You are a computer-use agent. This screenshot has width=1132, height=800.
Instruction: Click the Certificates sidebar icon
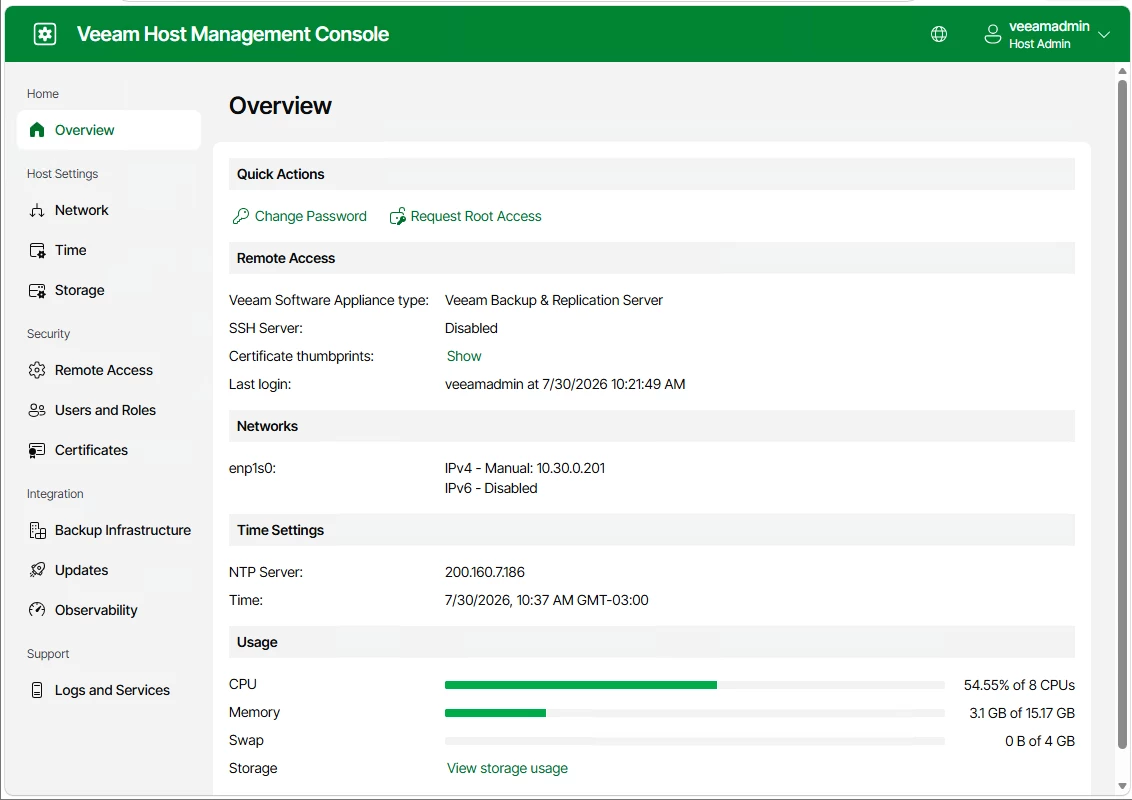[37, 451]
